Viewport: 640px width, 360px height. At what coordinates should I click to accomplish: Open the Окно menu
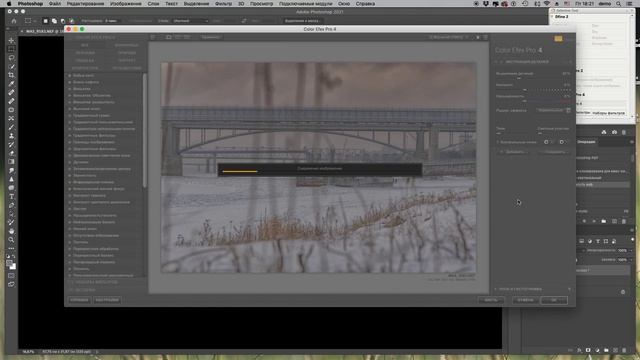[x=344, y=4]
